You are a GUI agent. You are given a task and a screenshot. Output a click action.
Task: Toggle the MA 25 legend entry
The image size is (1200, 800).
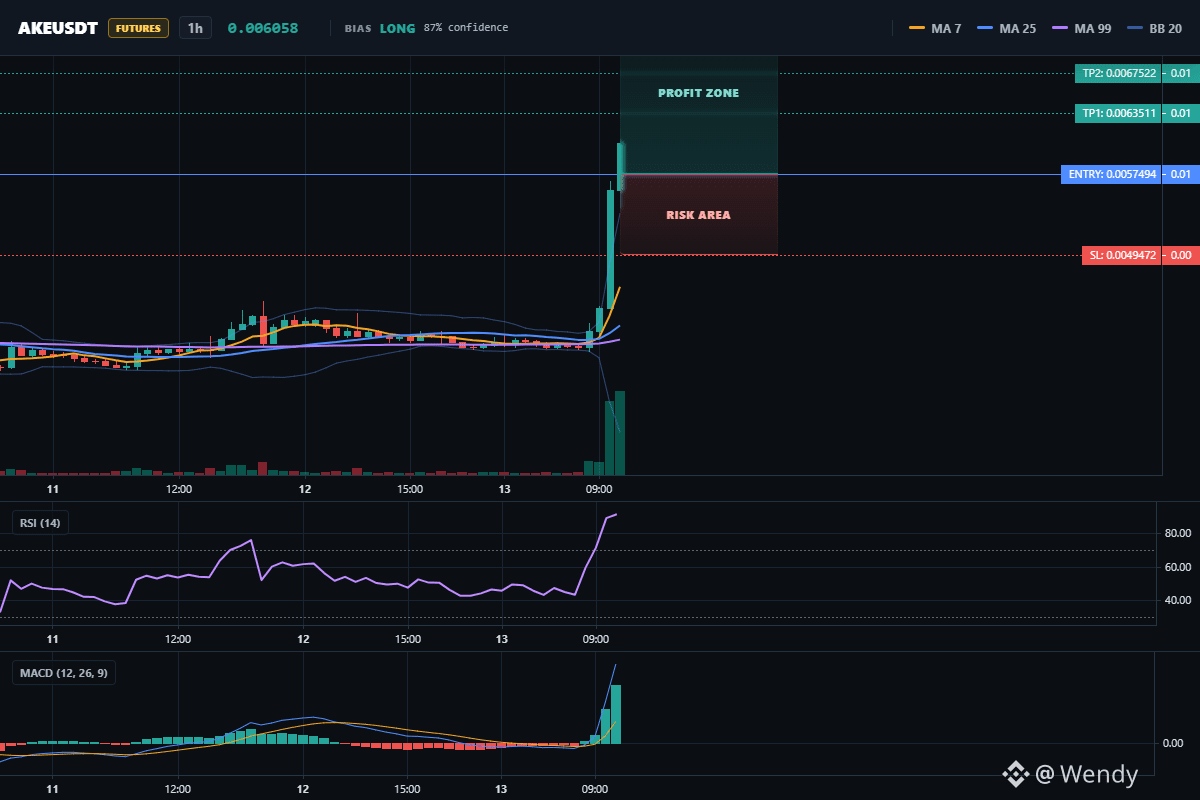tap(1005, 28)
